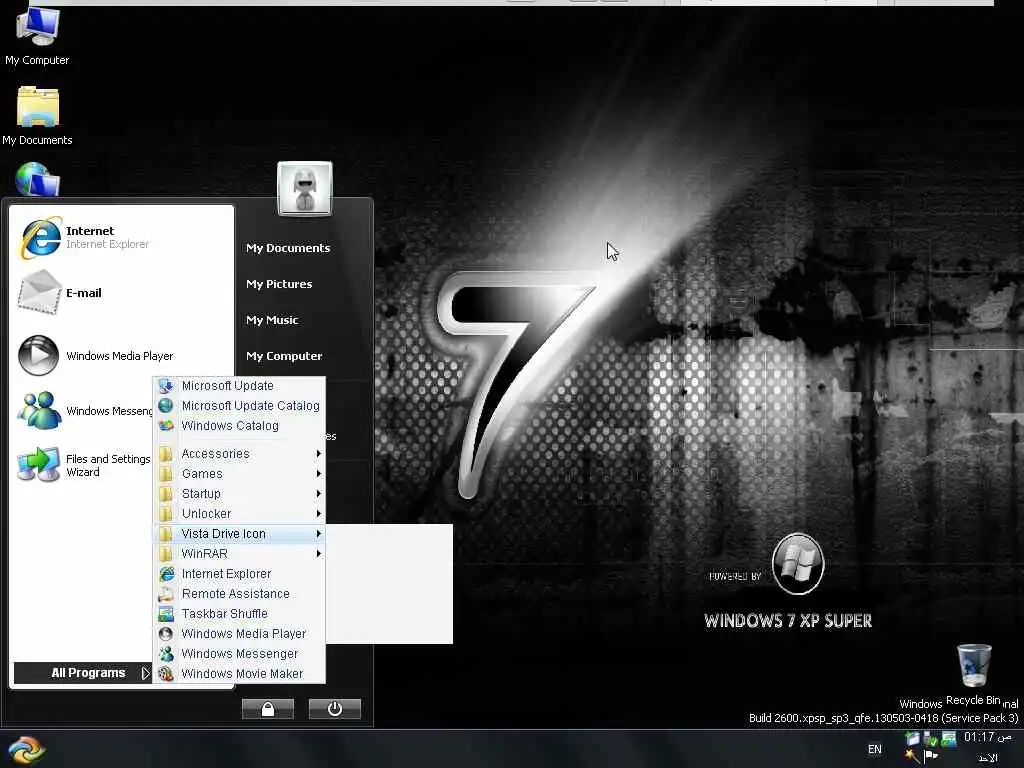1024x768 pixels.
Task: Click the monitor display tray icon
Action: 949,739
